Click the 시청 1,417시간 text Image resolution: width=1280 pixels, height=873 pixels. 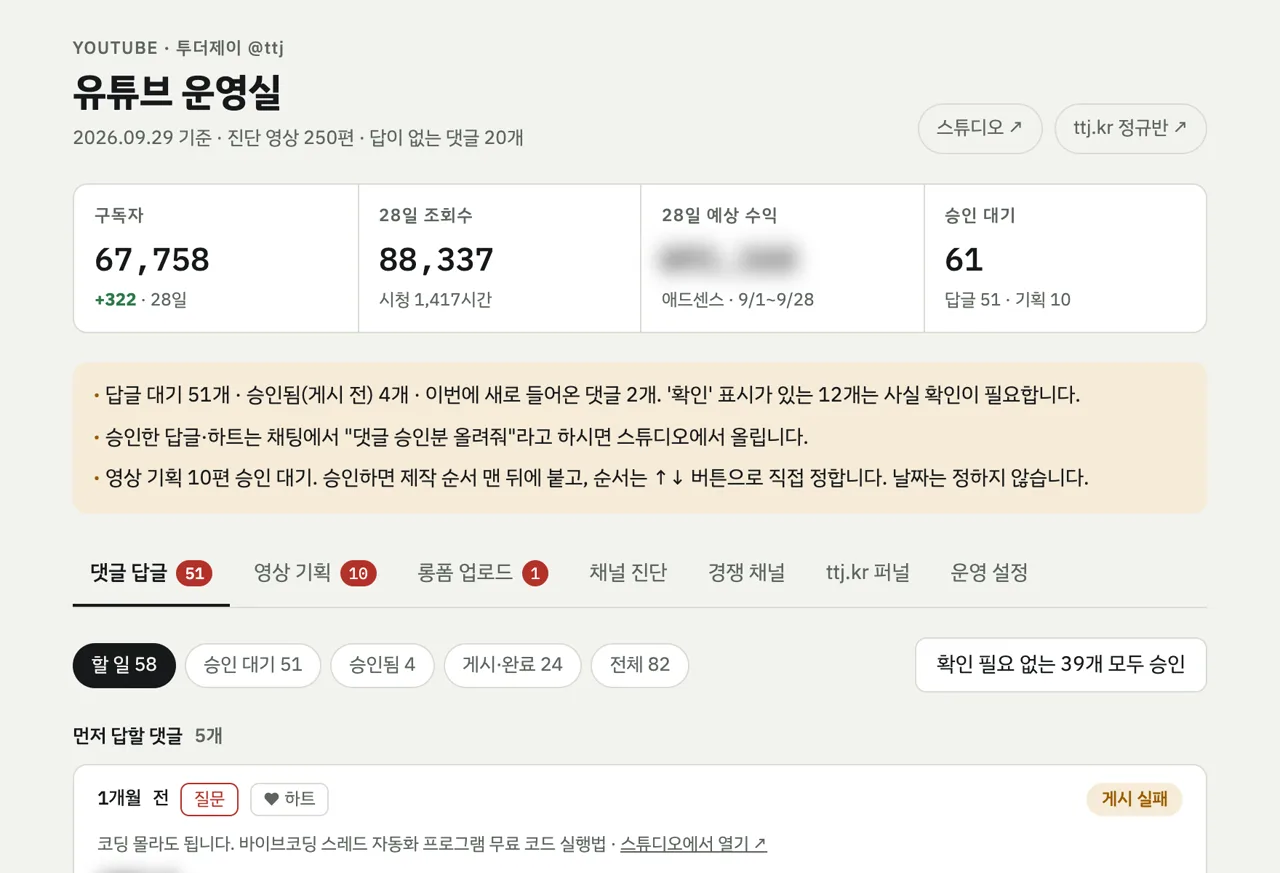435,300
